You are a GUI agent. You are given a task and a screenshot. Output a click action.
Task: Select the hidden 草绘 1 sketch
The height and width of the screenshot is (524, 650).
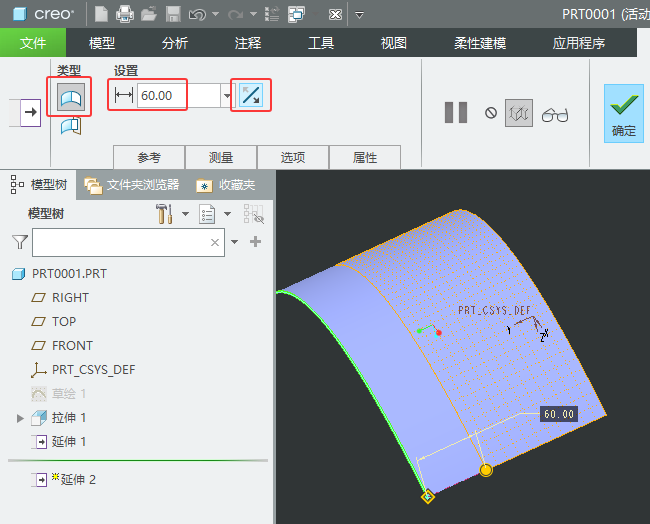(59, 393)
